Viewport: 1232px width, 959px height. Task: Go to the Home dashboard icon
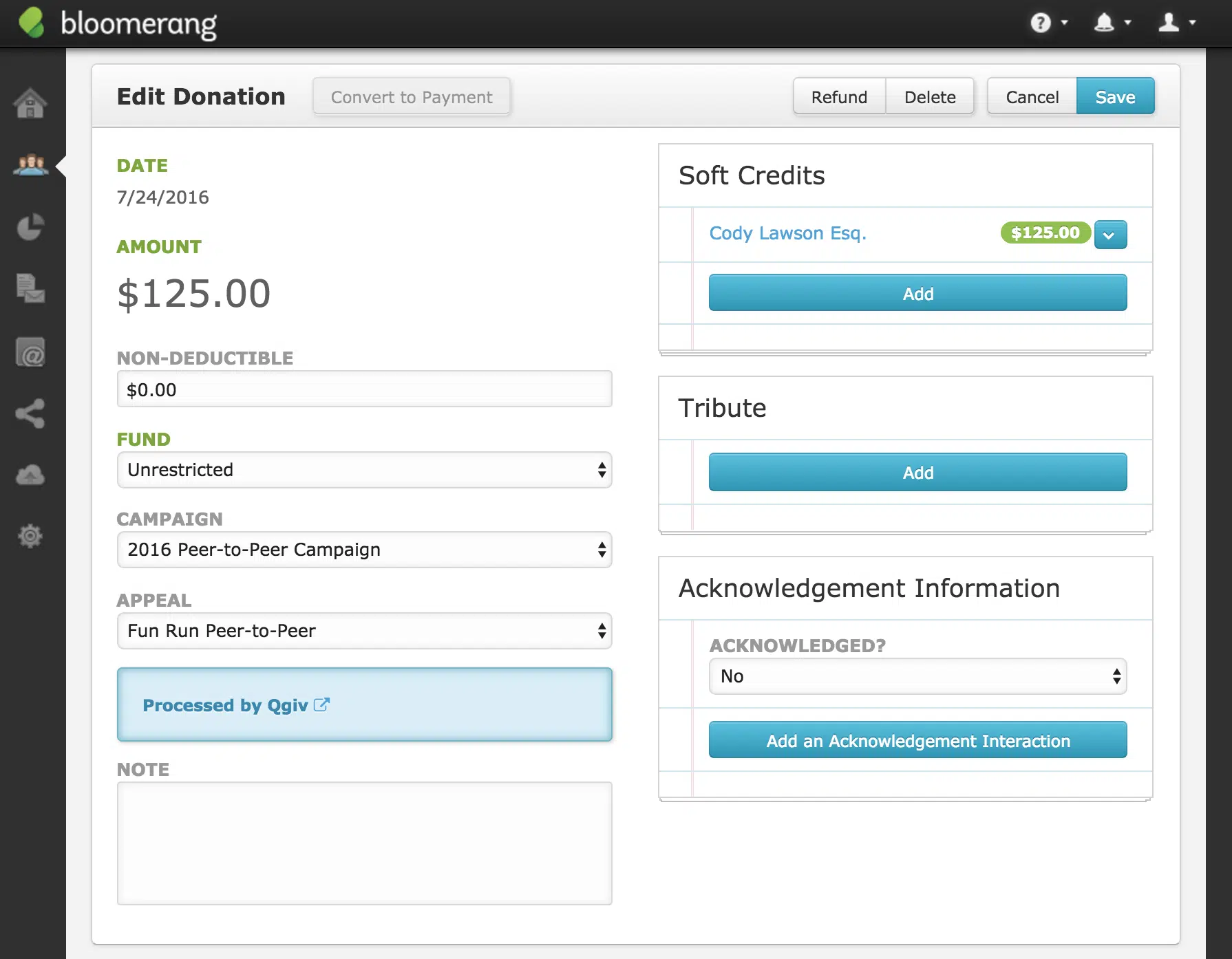point(30,104)
